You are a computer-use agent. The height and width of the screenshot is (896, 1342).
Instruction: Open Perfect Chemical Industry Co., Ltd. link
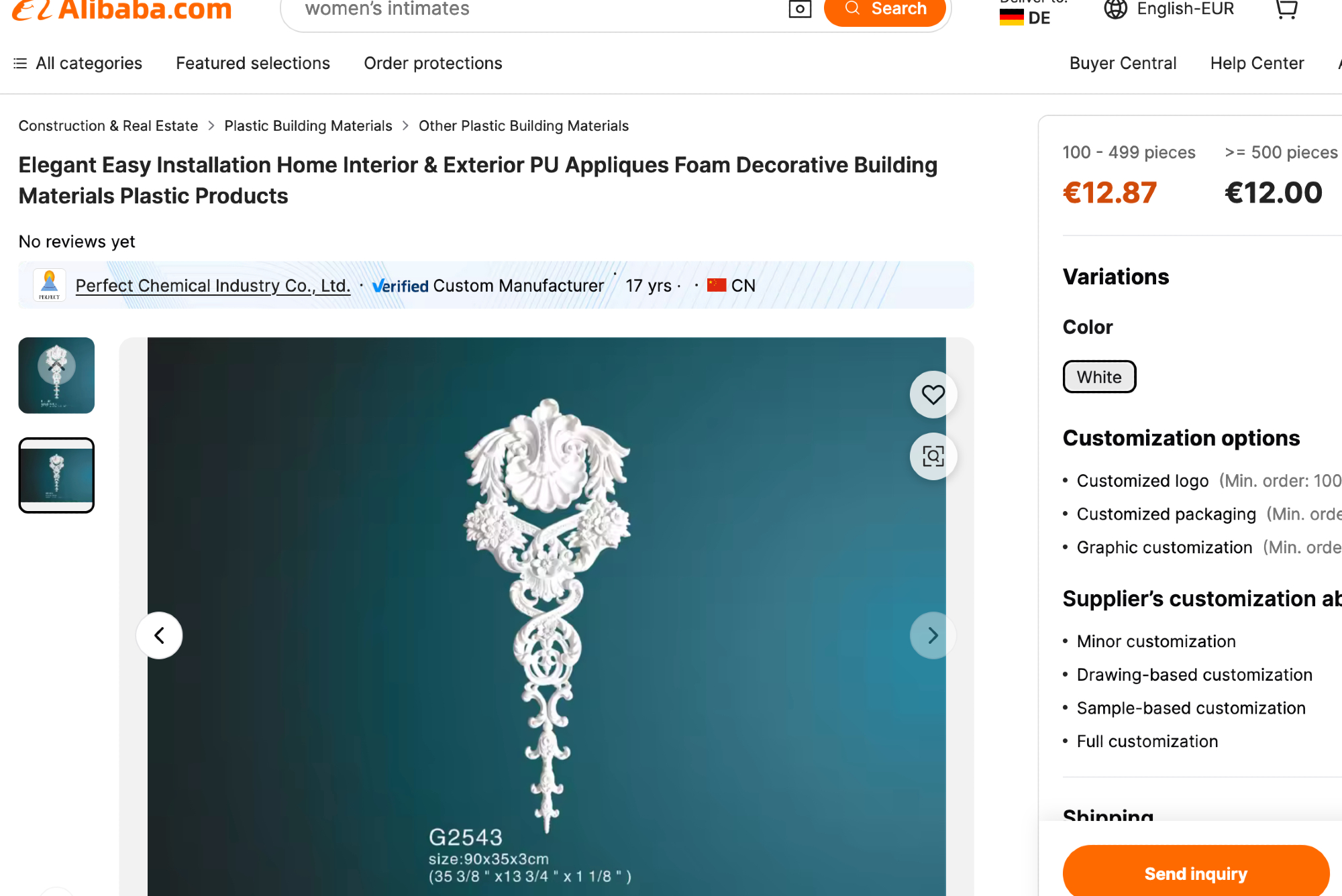click(x=213, y=286)
